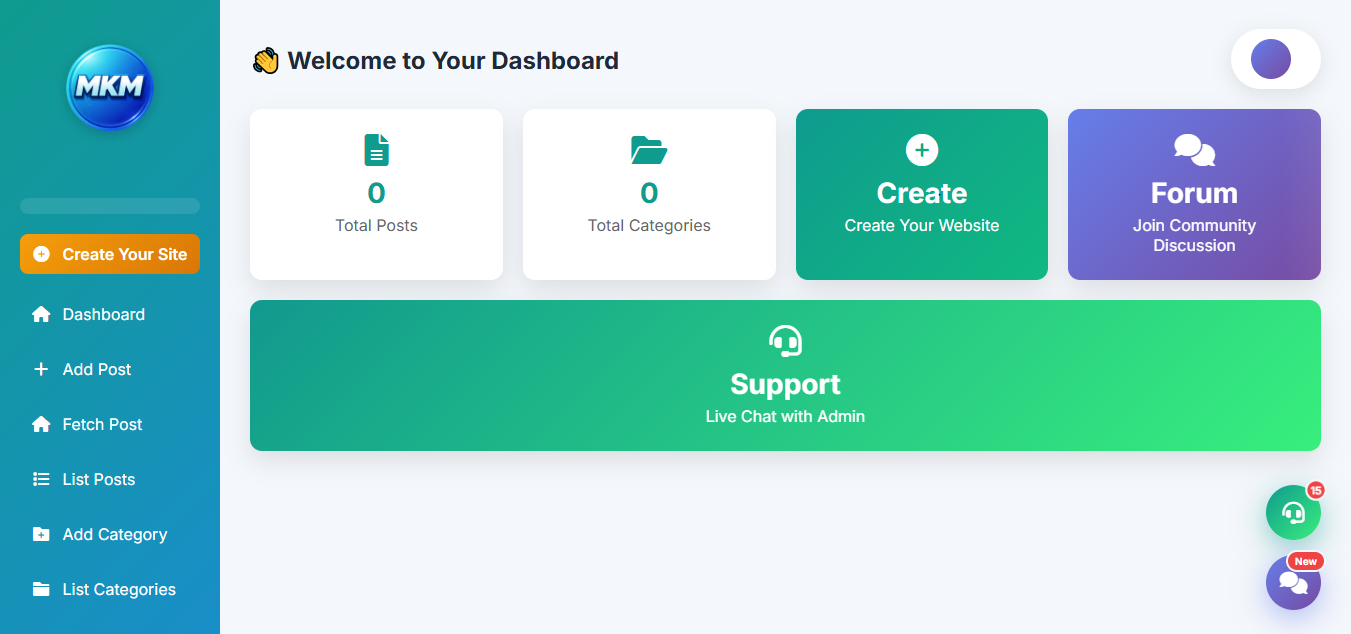The image size is (1351, 634).
Task: Click the Total Categories folder icon
Action: [649, 150]
